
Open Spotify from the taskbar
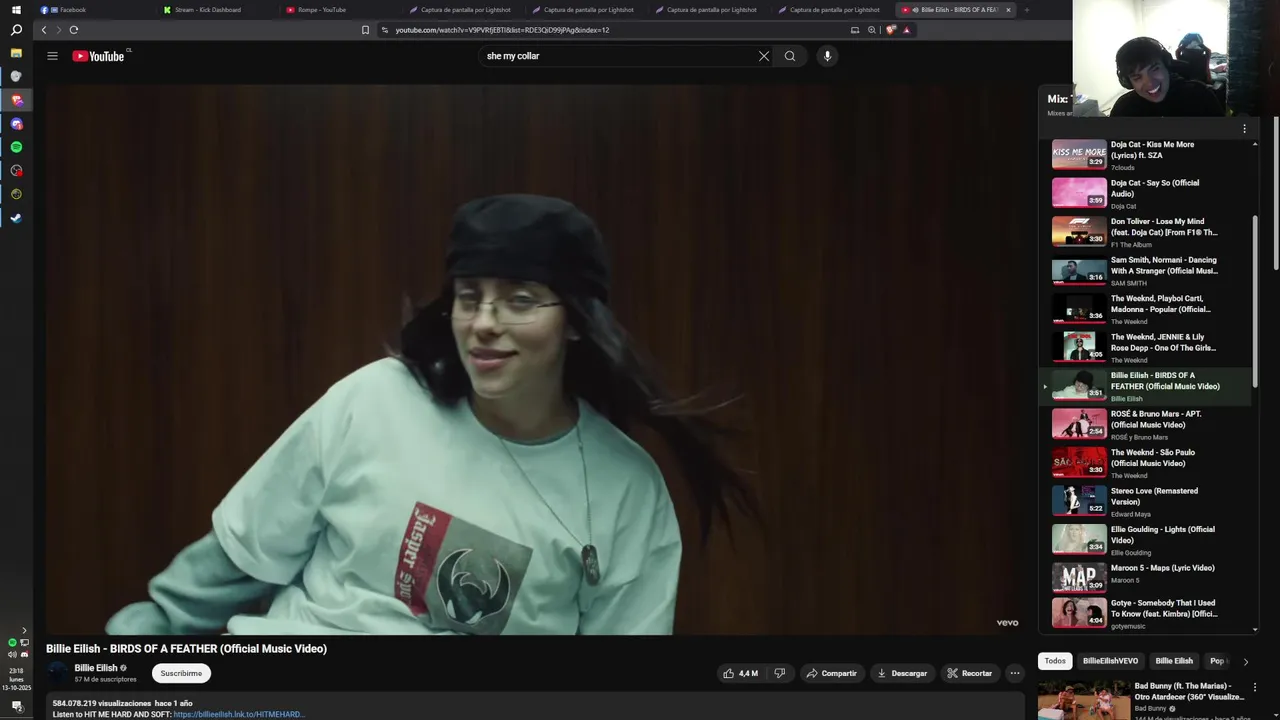[x=16, y=147]
